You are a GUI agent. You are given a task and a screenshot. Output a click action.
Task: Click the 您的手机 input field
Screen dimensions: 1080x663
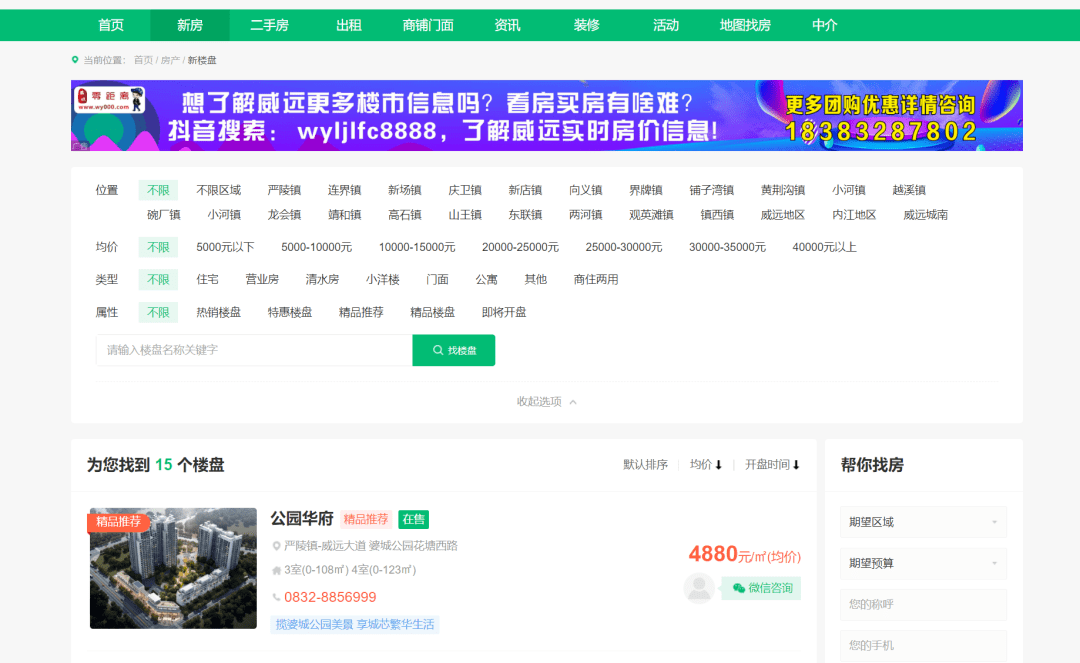[923, 645]
